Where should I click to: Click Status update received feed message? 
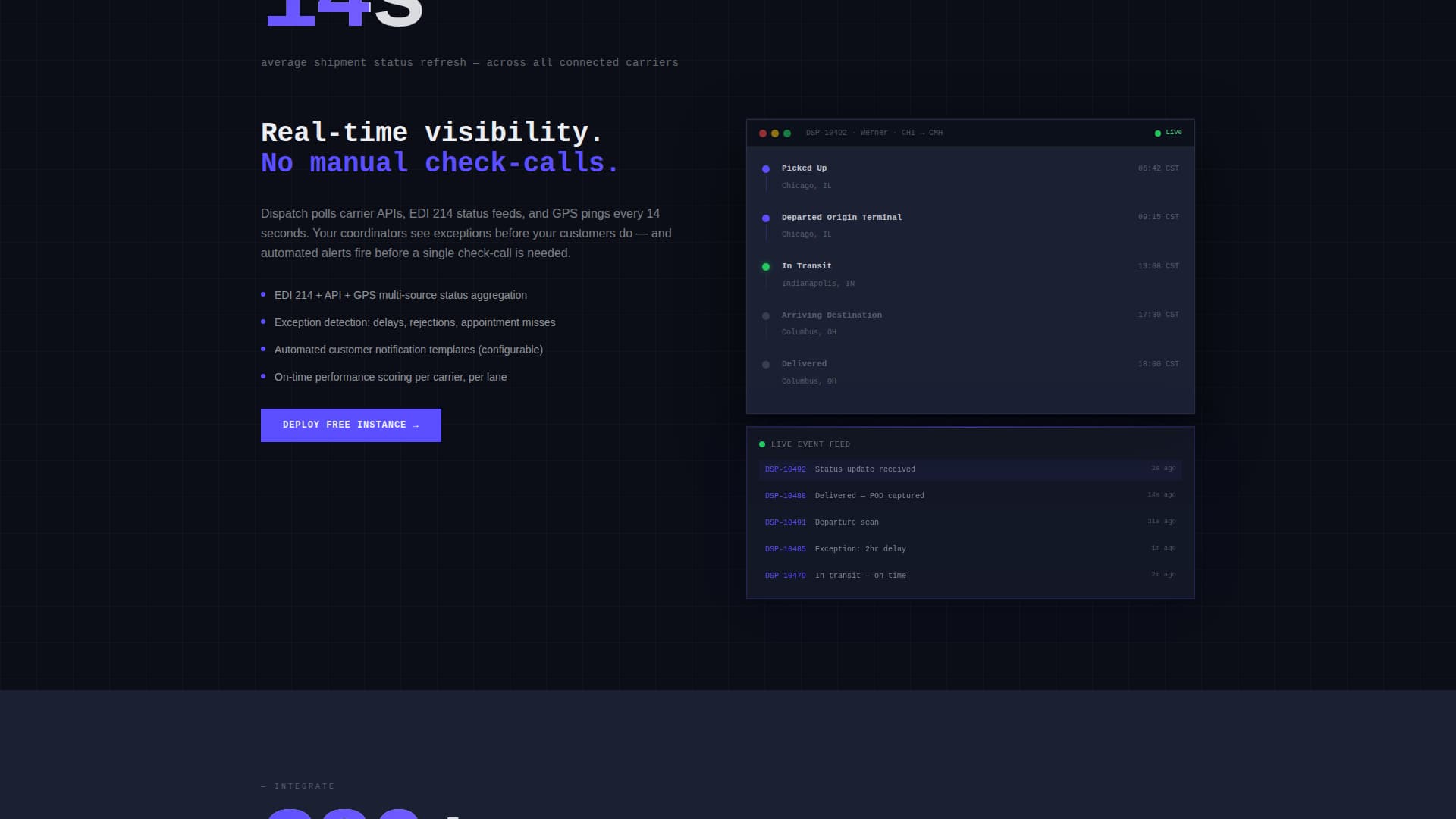click(x=865, y=469)
